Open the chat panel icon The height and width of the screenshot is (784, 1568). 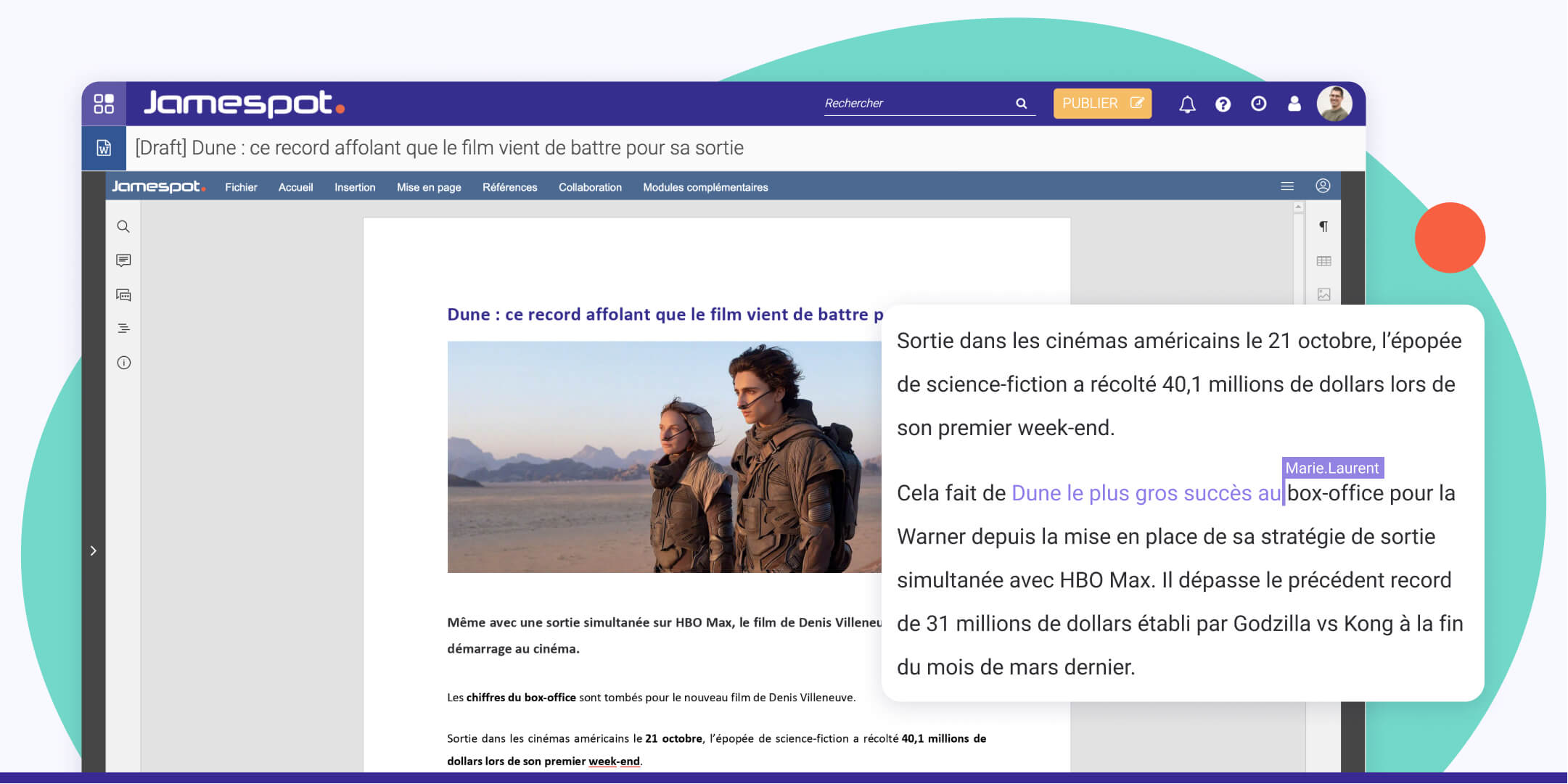tap(123, 294)
